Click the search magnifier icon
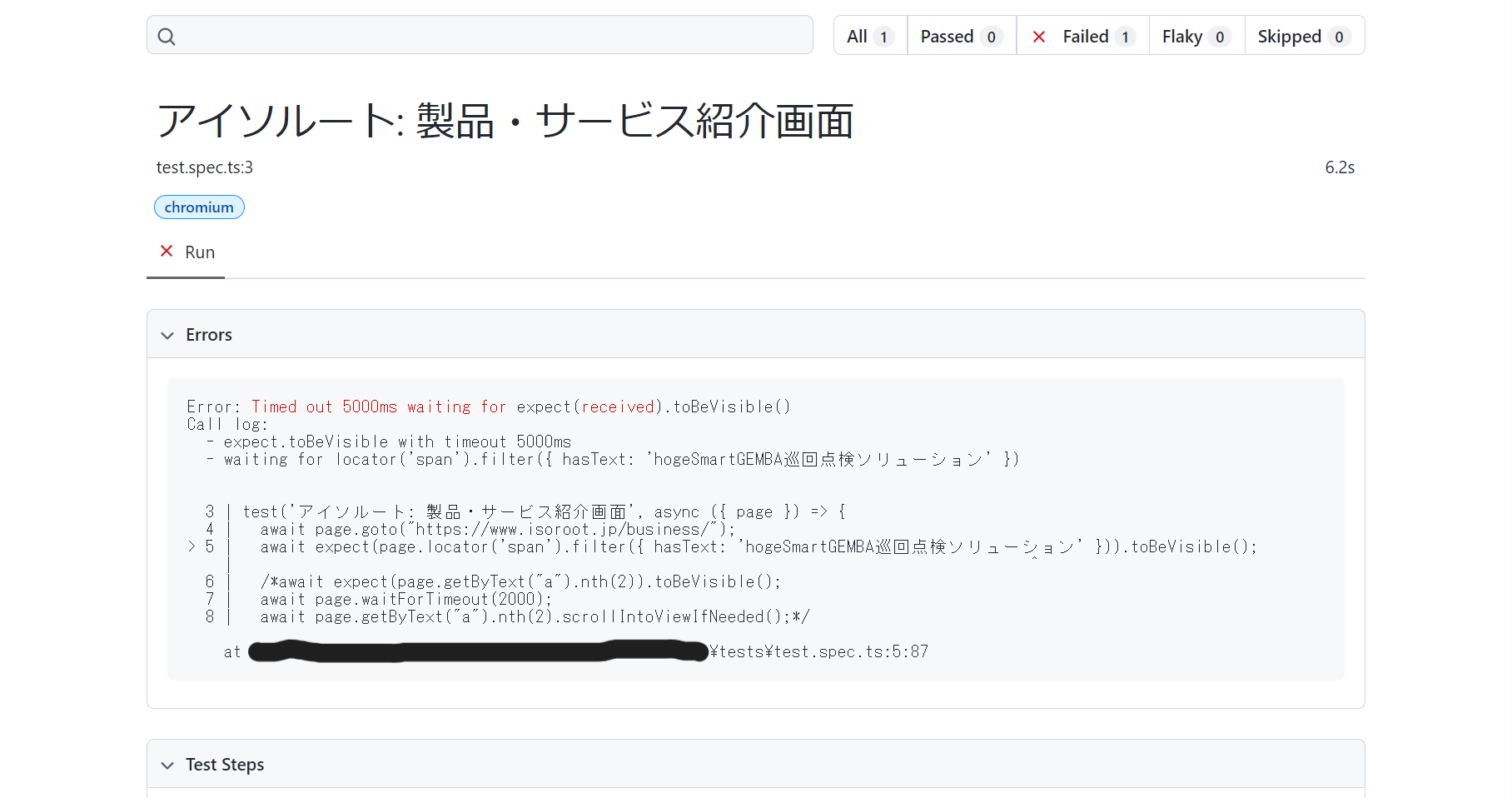This screenshot has width=1512, height=798. point(167,36)
